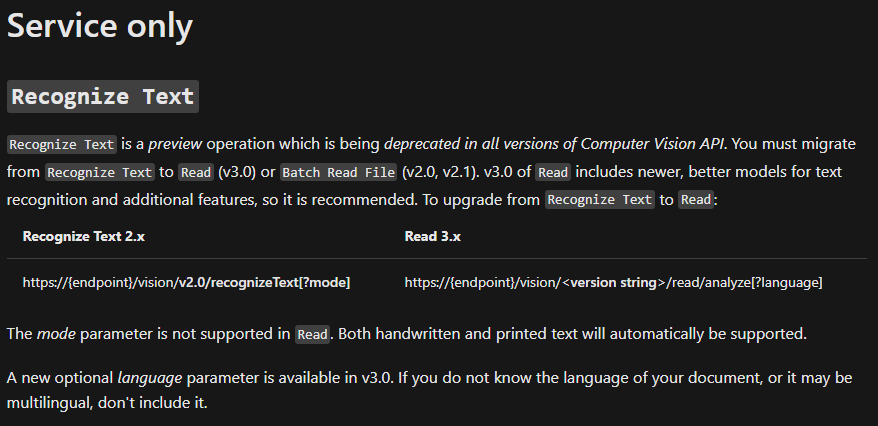Click the v2.0 recognizeText endpoint URL cell
The width and height of the screenshot is (878, 426).
point(186,283)
